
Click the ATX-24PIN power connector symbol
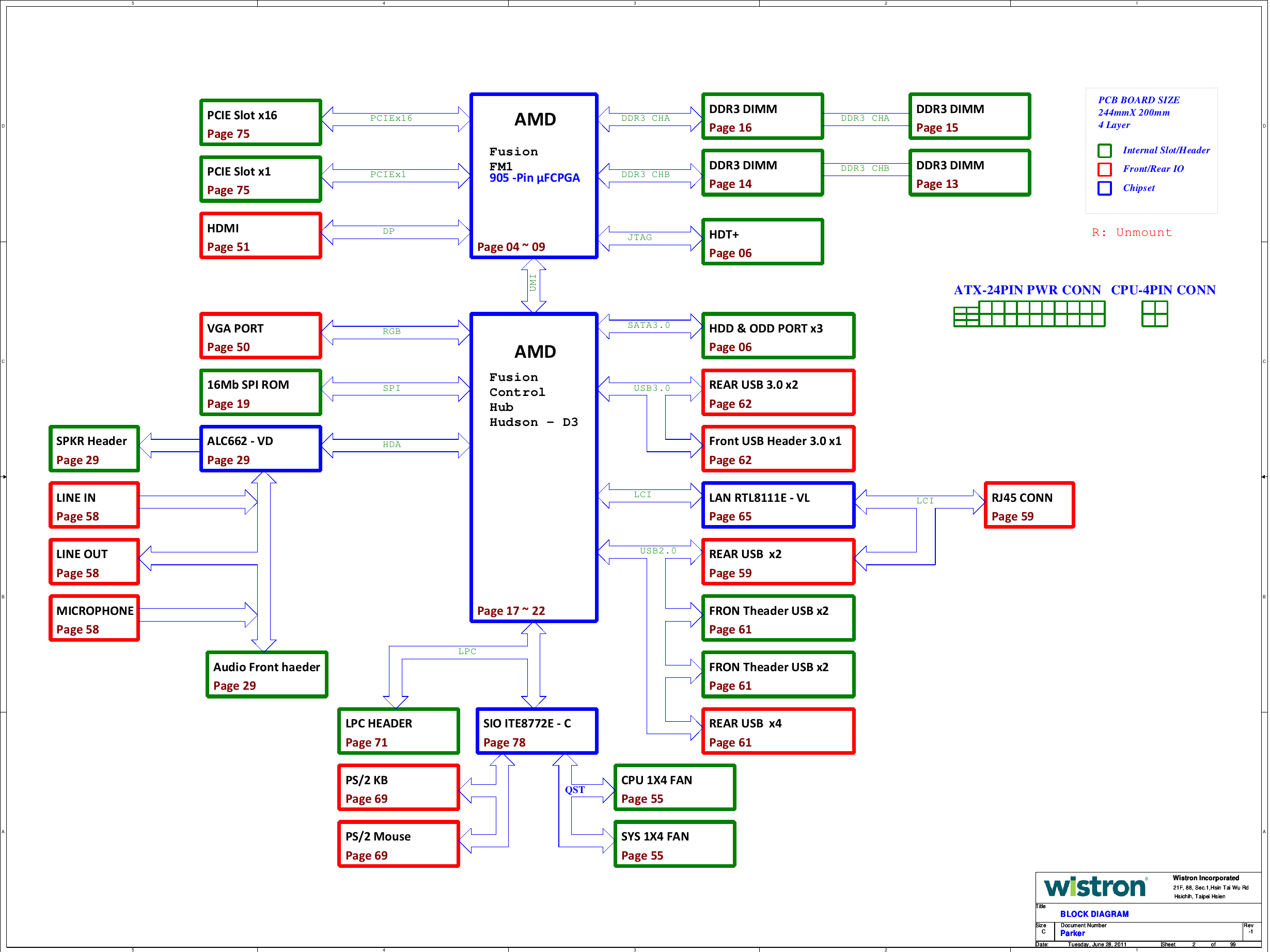[1029, 314]
